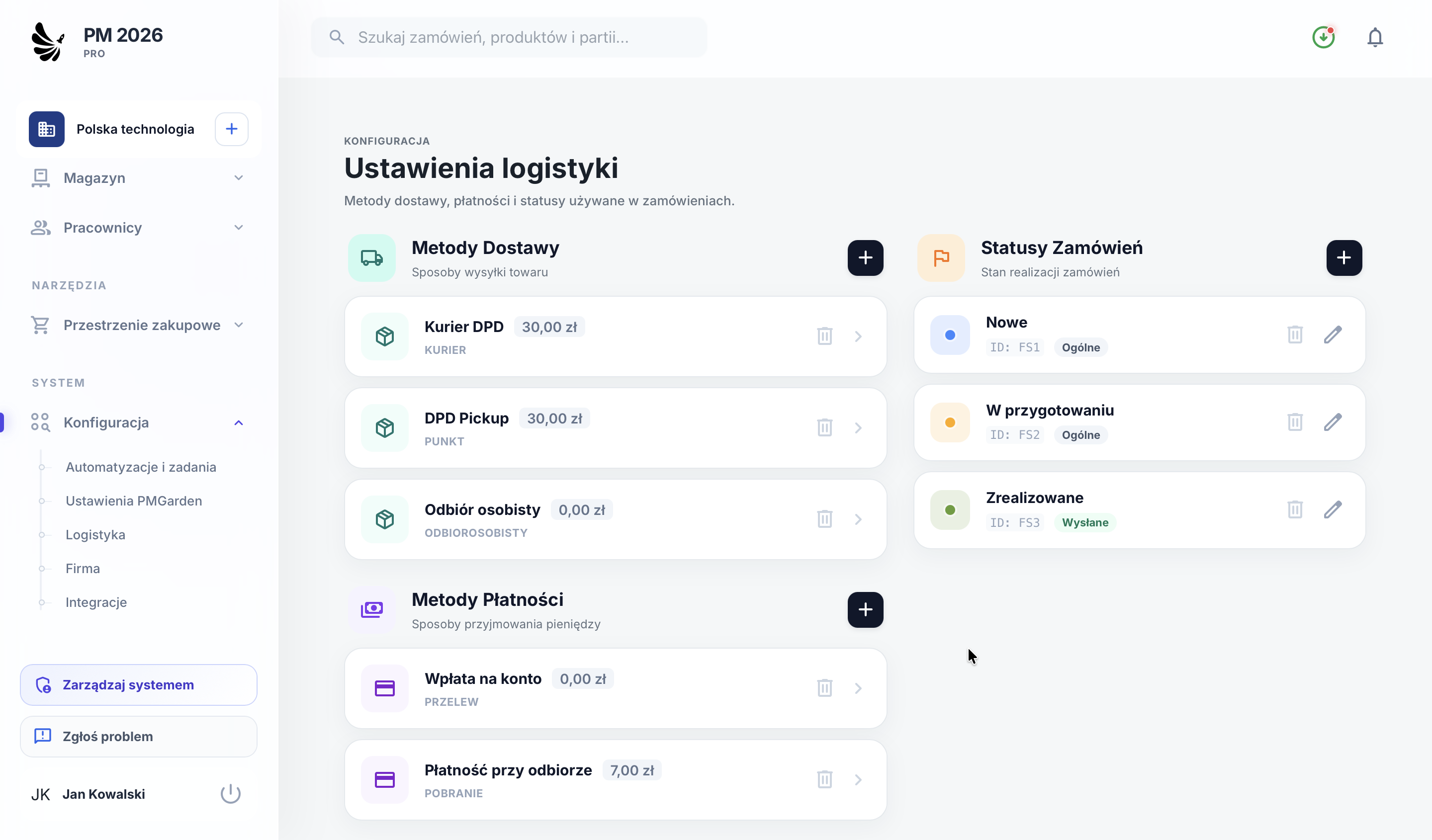Open Płatność przy odbiorze details chevron
Image resolution: width=1432 pixels, height=840 pixels.
pos(858,780)
